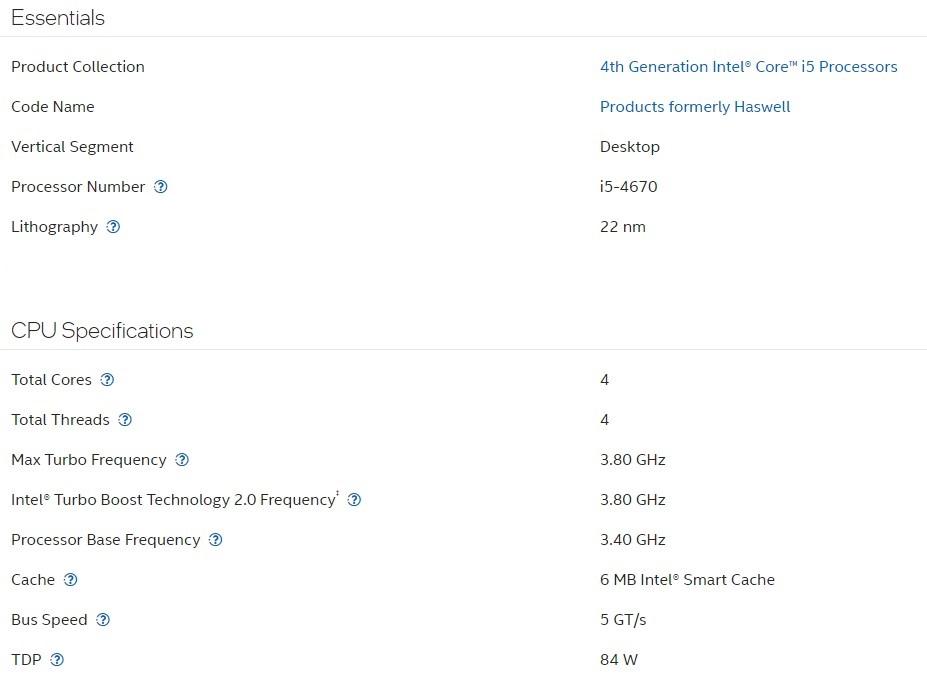Click help icon next to Processor Number
Viewport: 927px width, 698px height.
[161, 187]
